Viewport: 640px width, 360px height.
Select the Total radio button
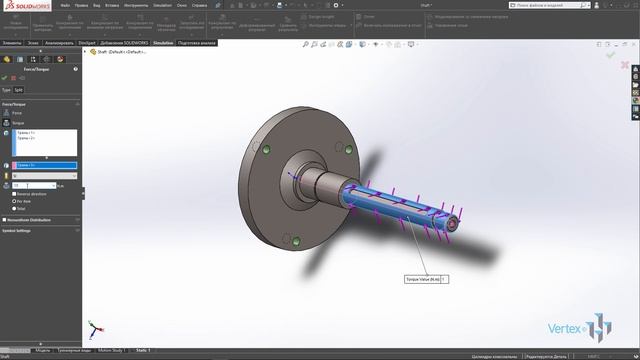14,209
